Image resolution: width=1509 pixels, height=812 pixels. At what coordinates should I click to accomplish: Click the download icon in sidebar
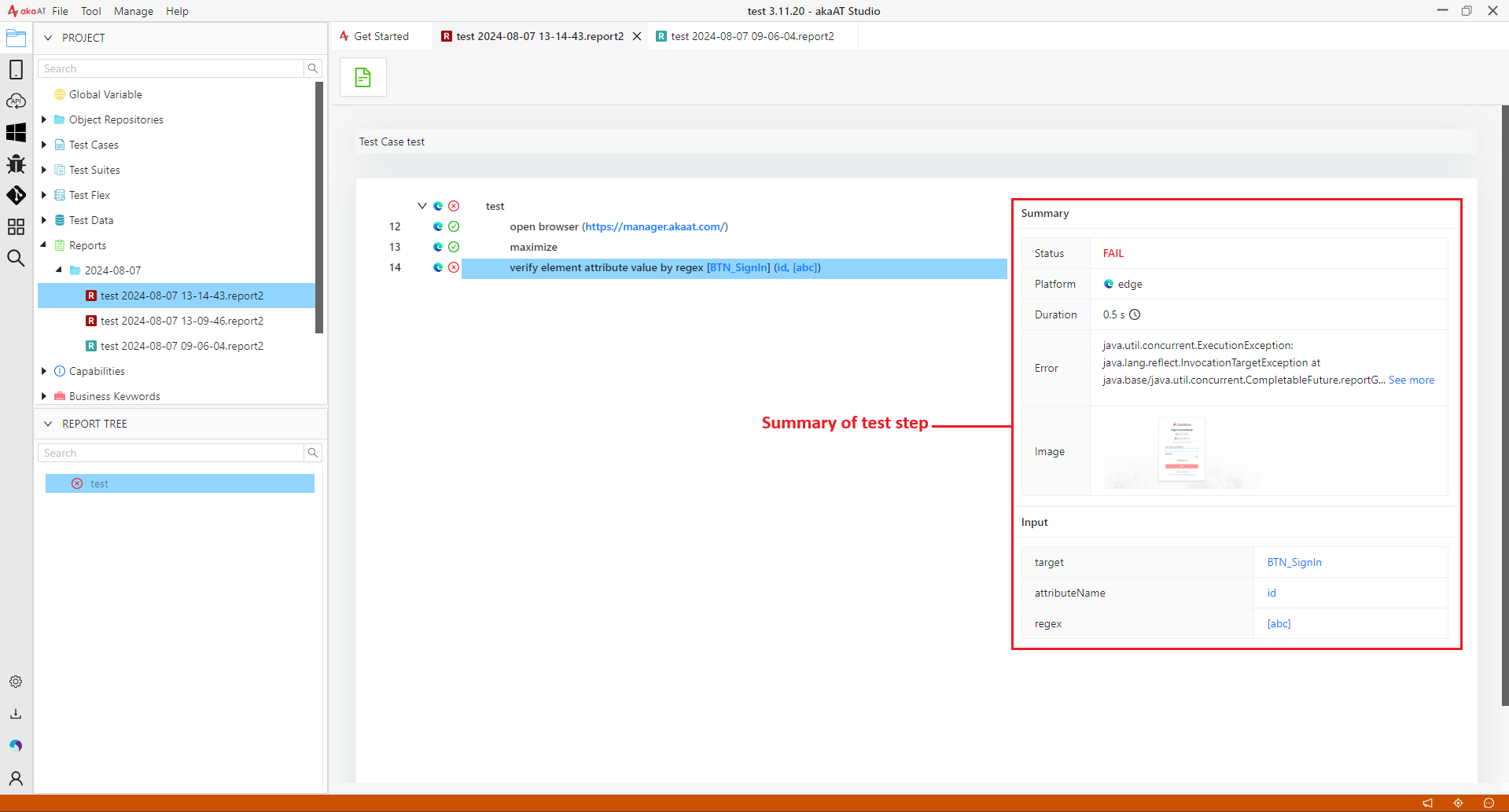click(16, 714)
